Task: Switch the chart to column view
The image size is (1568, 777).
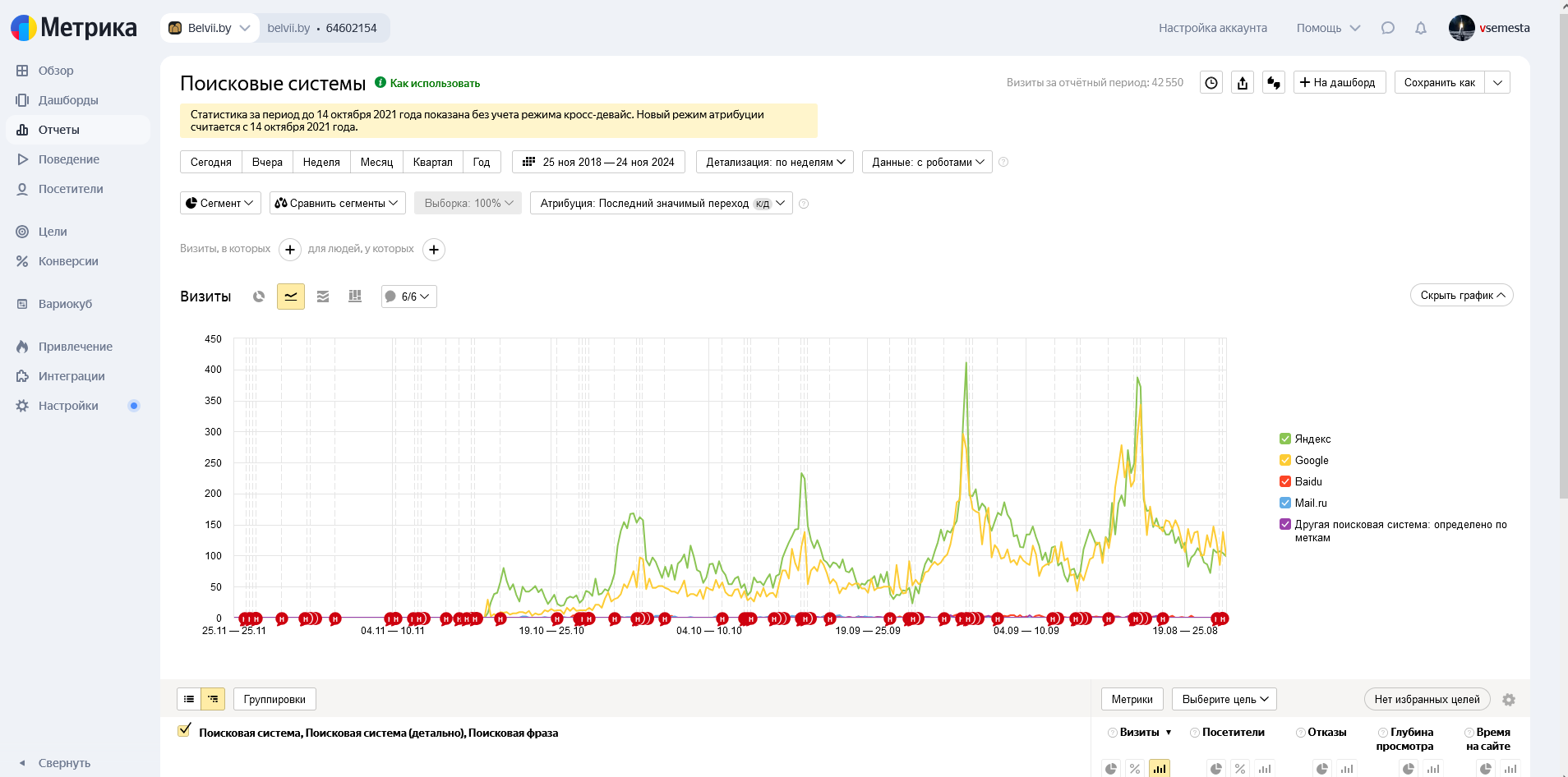Action: (x=355, y=297)
